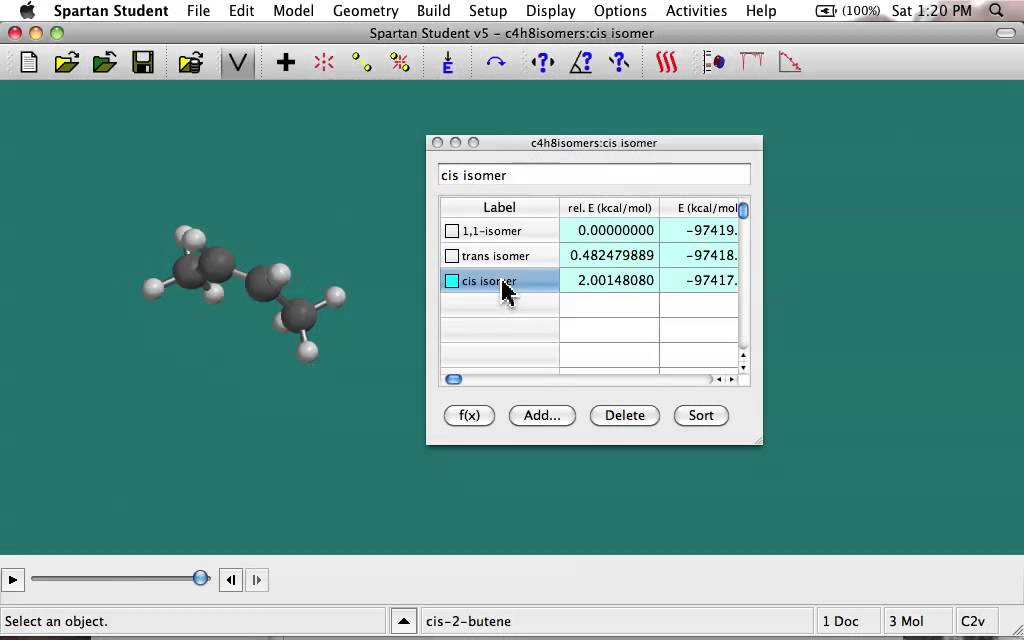Select the Add Fragment plus icon
Viewport: 1024px width, 640px height.
click(285, 63)
